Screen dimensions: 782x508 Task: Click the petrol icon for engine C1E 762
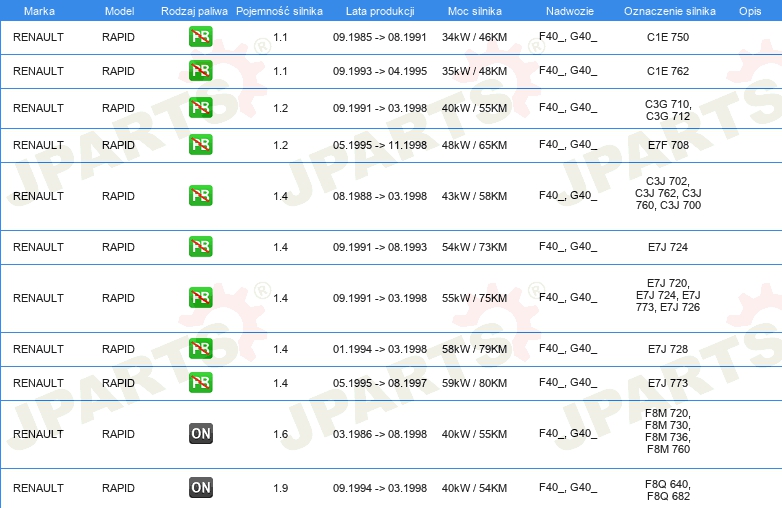pyautogui.click(x=200, y=71)
